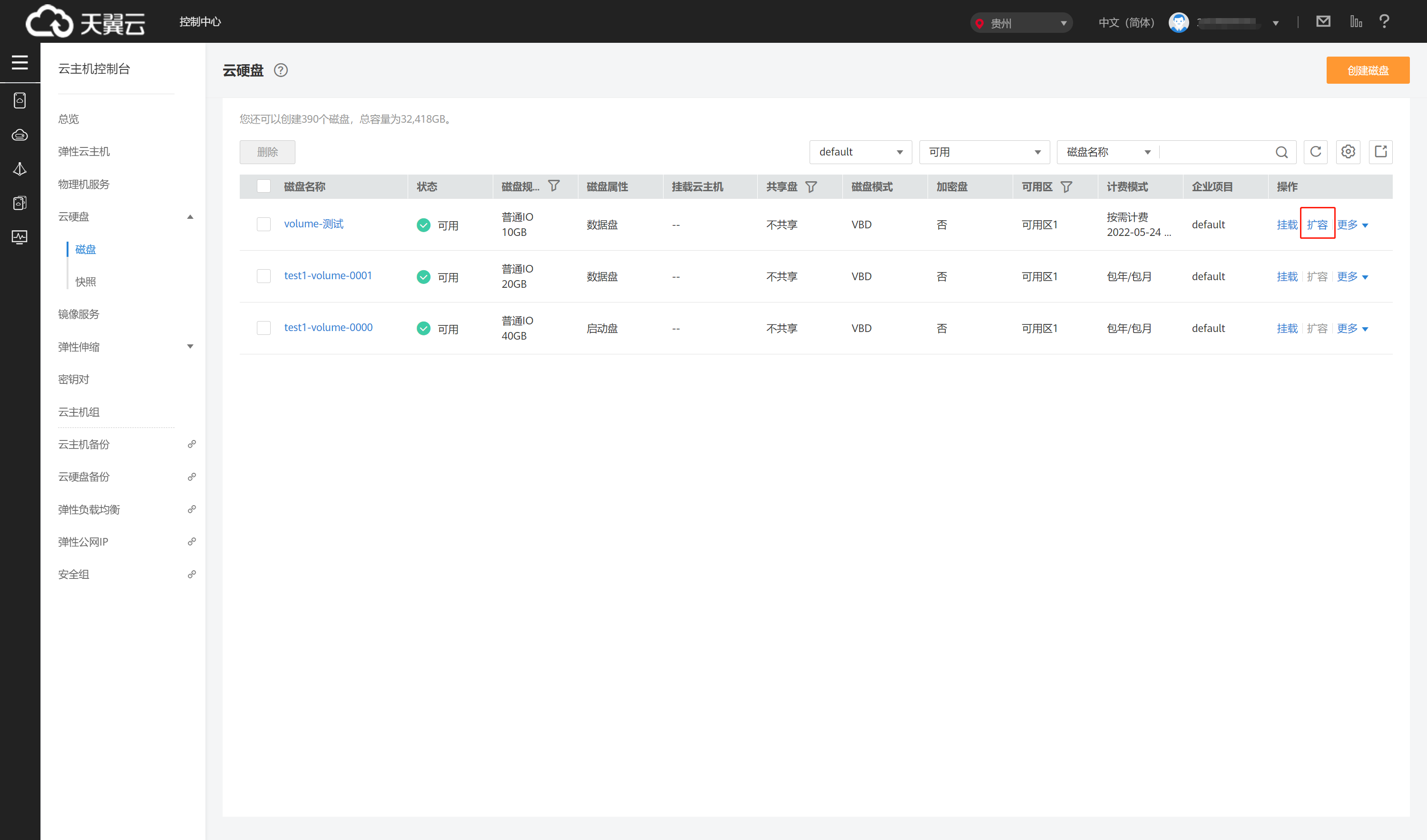
Task: Open the mail messages icon in the header
Action: pyautogui.click(x=1323, y=21)
